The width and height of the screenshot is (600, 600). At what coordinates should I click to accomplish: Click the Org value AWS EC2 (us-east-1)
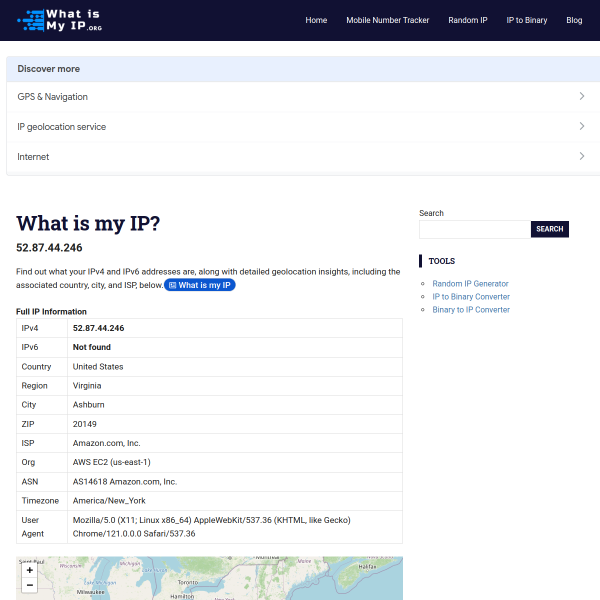click(x=111, y=462)
